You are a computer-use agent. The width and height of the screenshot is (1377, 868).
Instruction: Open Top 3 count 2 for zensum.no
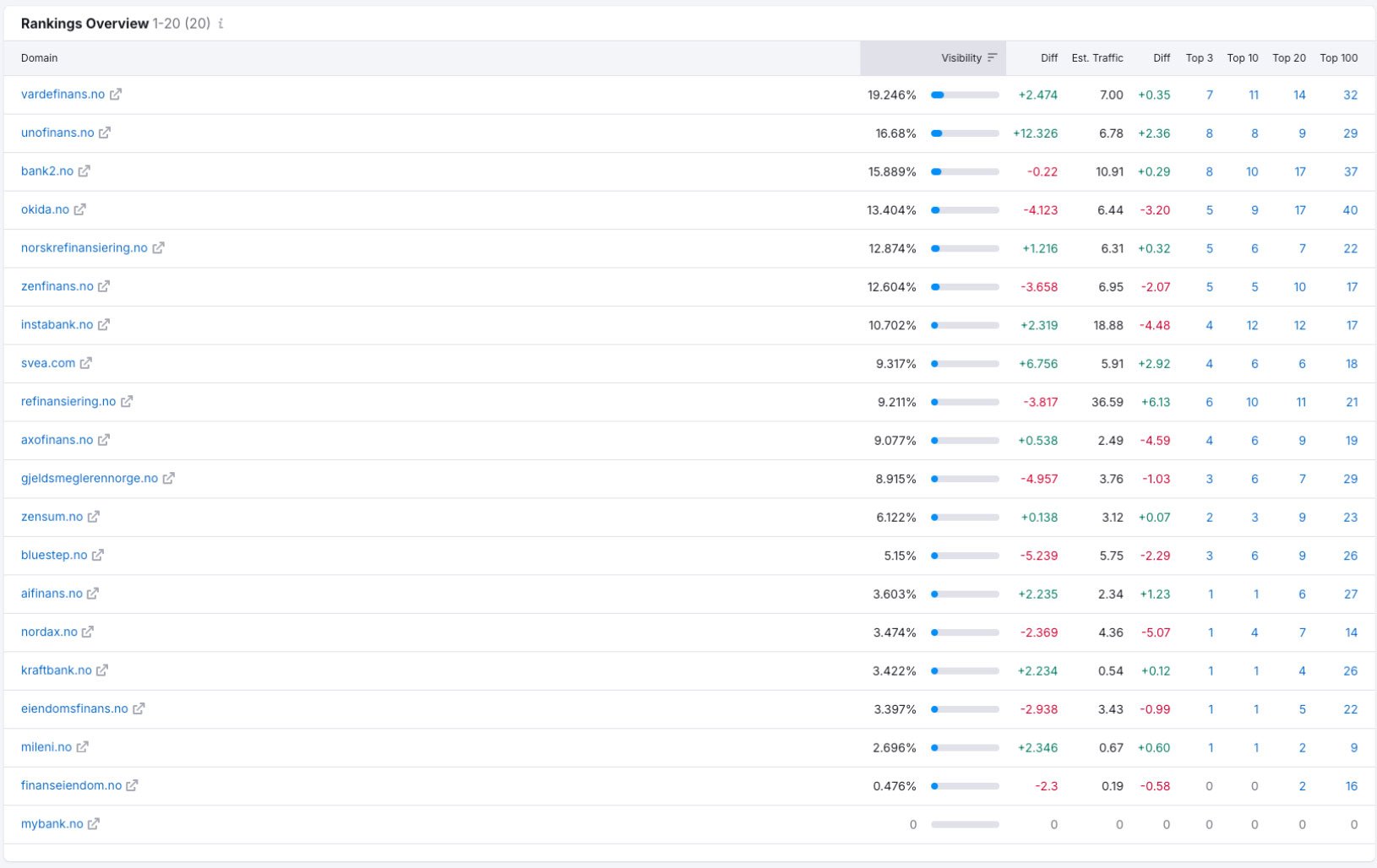tap(1210, 518)
